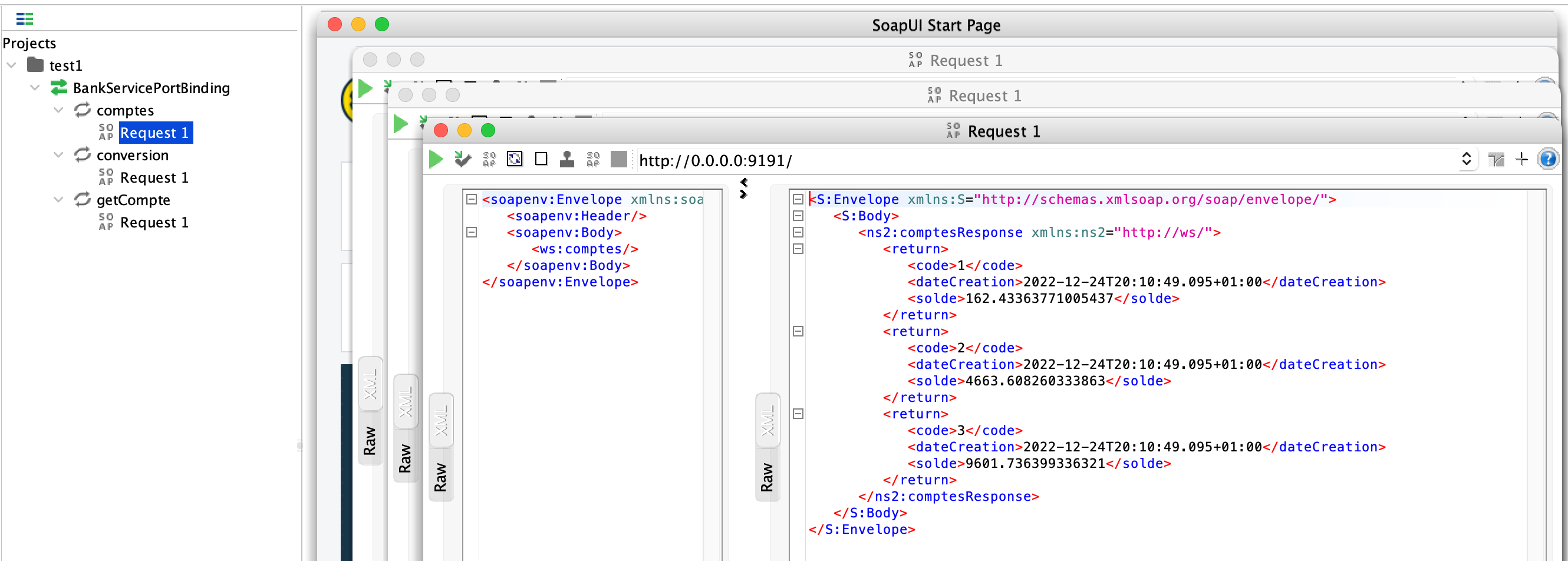Image resolution: width=1568 pixels, height=561 pixels.
Task: Switch response editor to the Raw tab
Action: tap(767, 476)
